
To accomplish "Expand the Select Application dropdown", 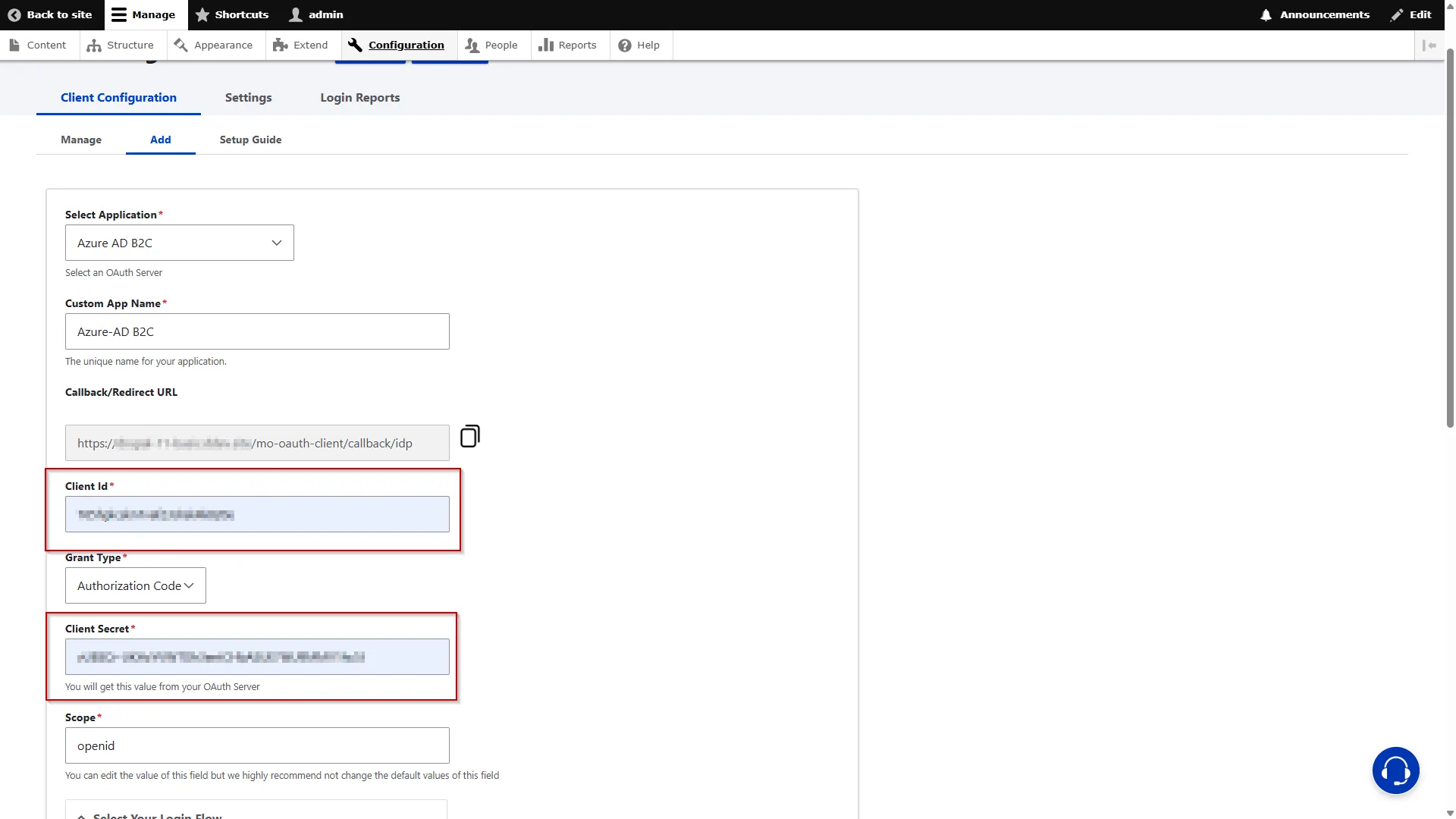I will (x=180, y=243).
